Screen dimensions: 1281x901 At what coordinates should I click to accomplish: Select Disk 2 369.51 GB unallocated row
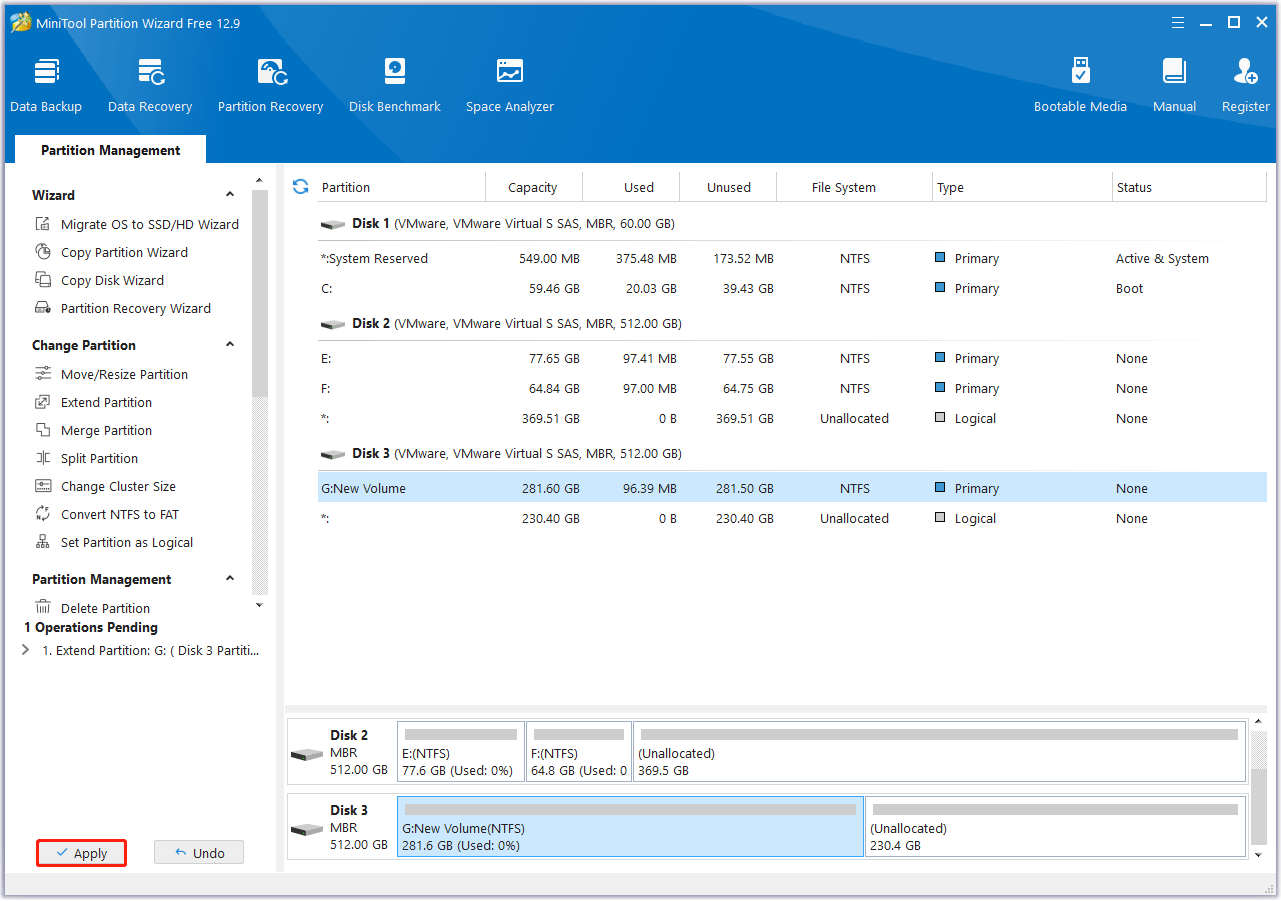[x=792, y=418]
